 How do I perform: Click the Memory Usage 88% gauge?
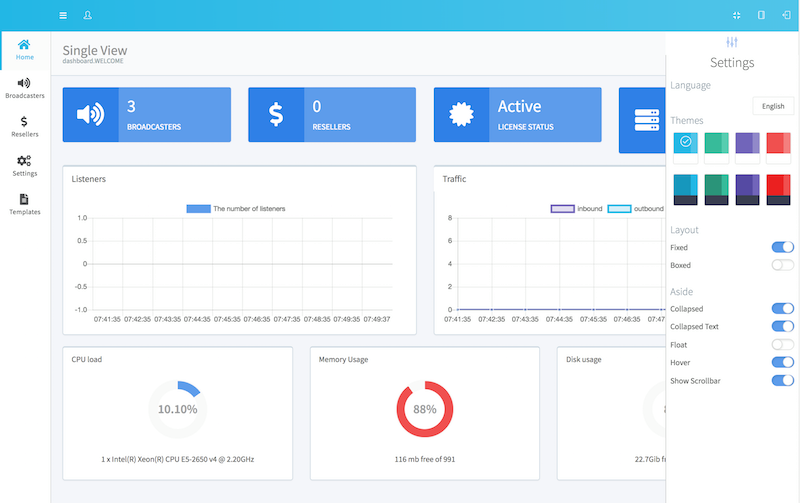tap(424, 409)
